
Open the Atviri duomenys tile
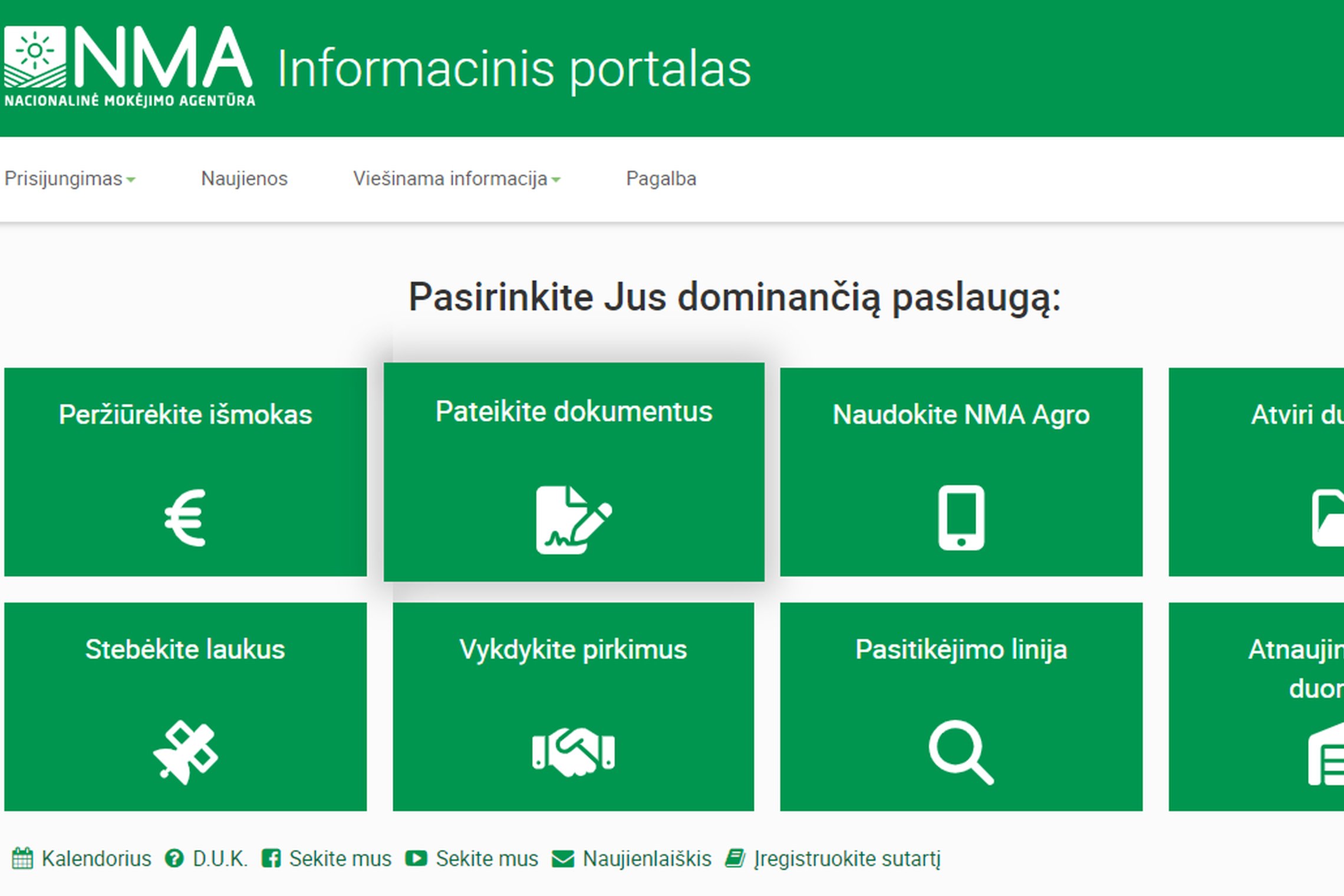pos(1256,472)
